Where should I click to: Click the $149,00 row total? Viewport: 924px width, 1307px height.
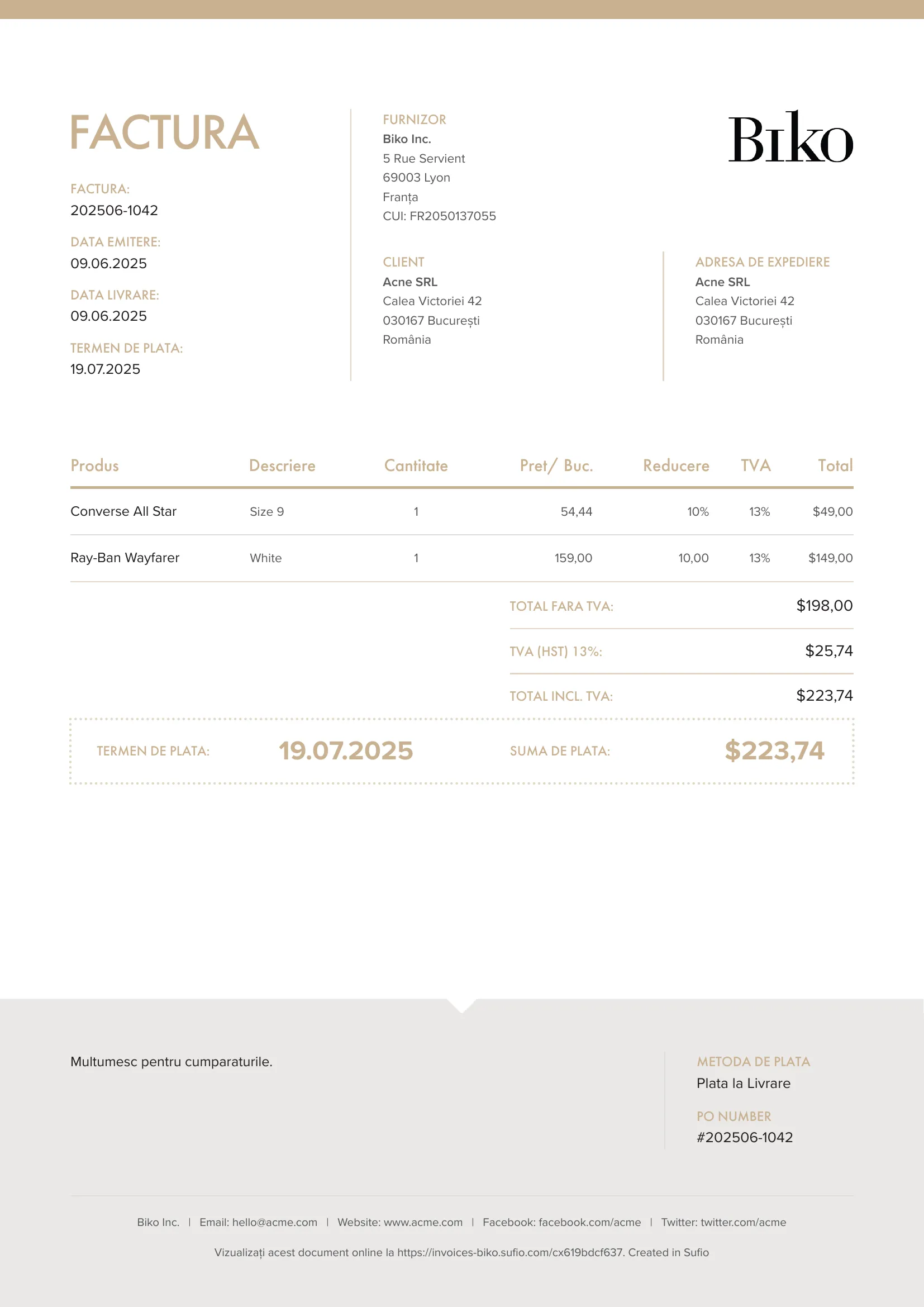(831, 558)
